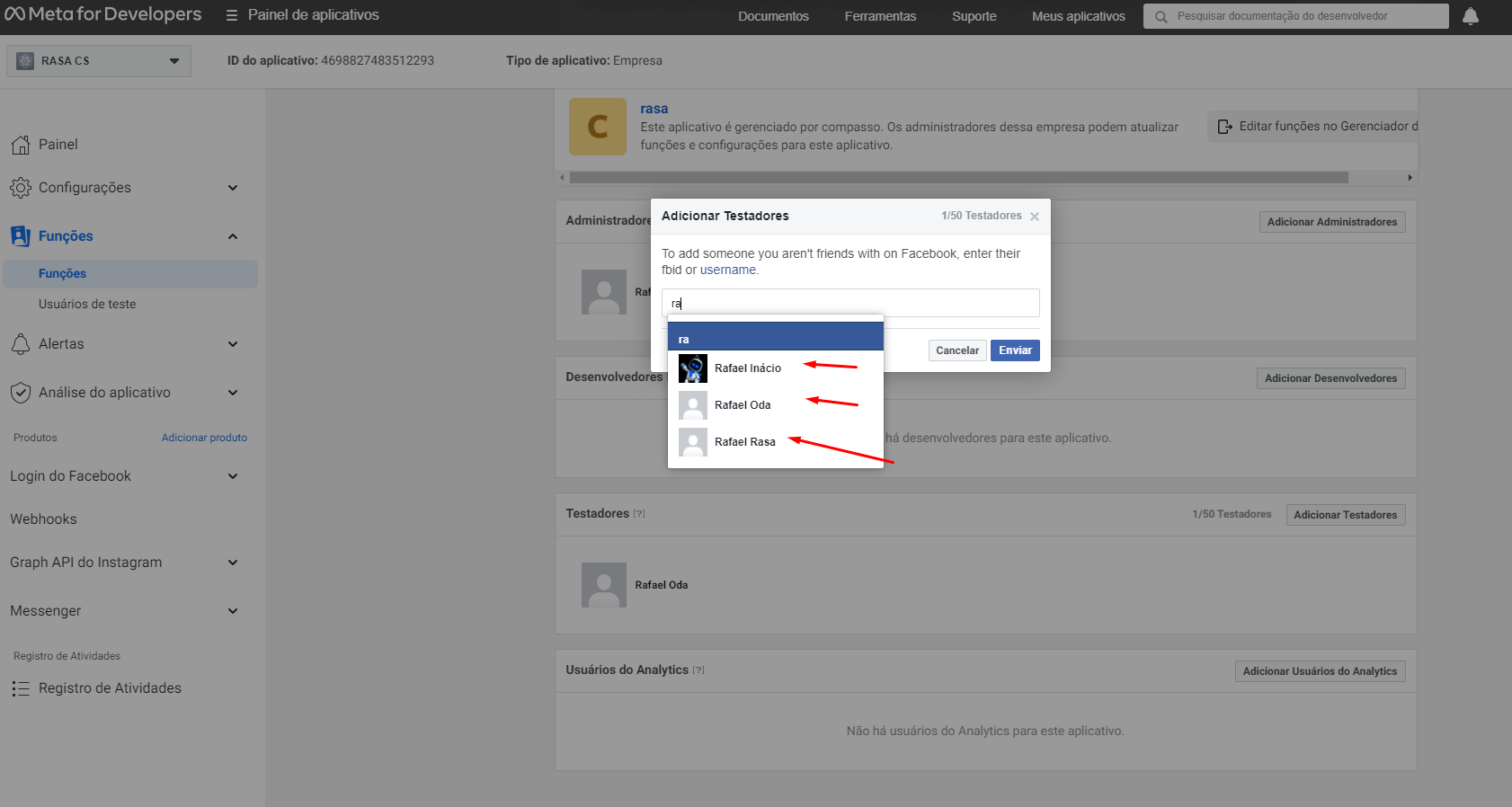Click the Editar funções no Gerenciador button
The image size is (1512, 807).
click(x=1312, y=127)
